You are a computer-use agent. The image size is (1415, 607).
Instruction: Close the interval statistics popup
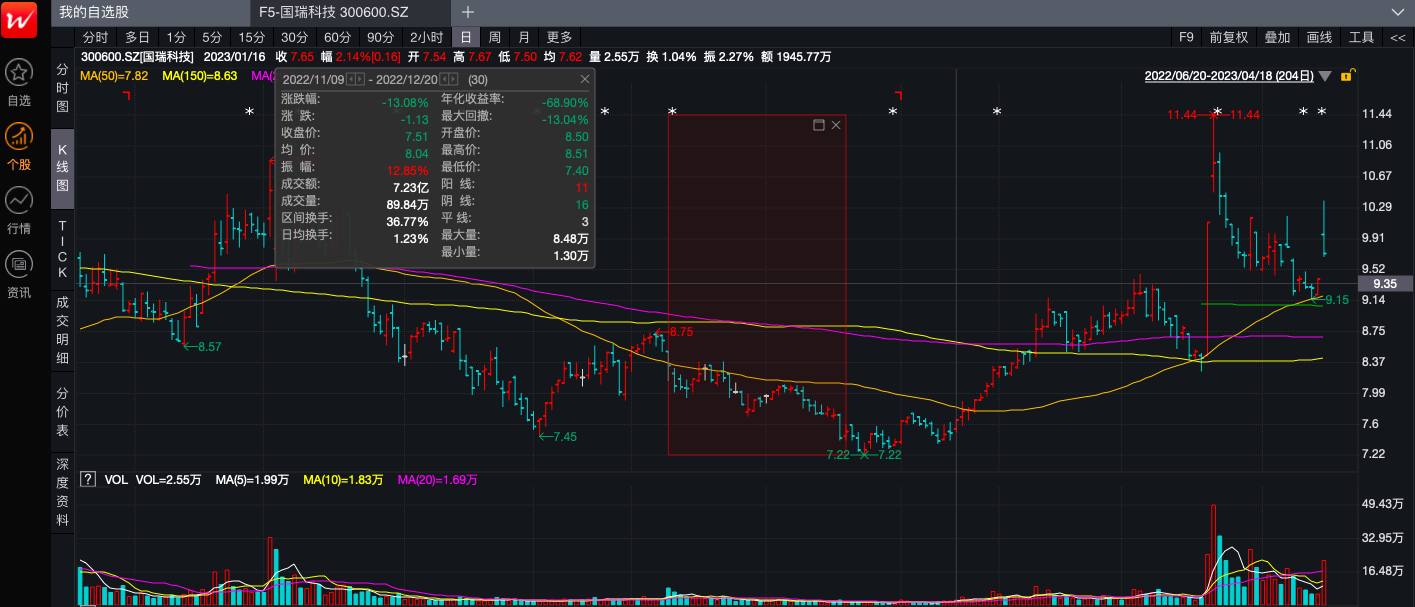click(x=585, y=79)
